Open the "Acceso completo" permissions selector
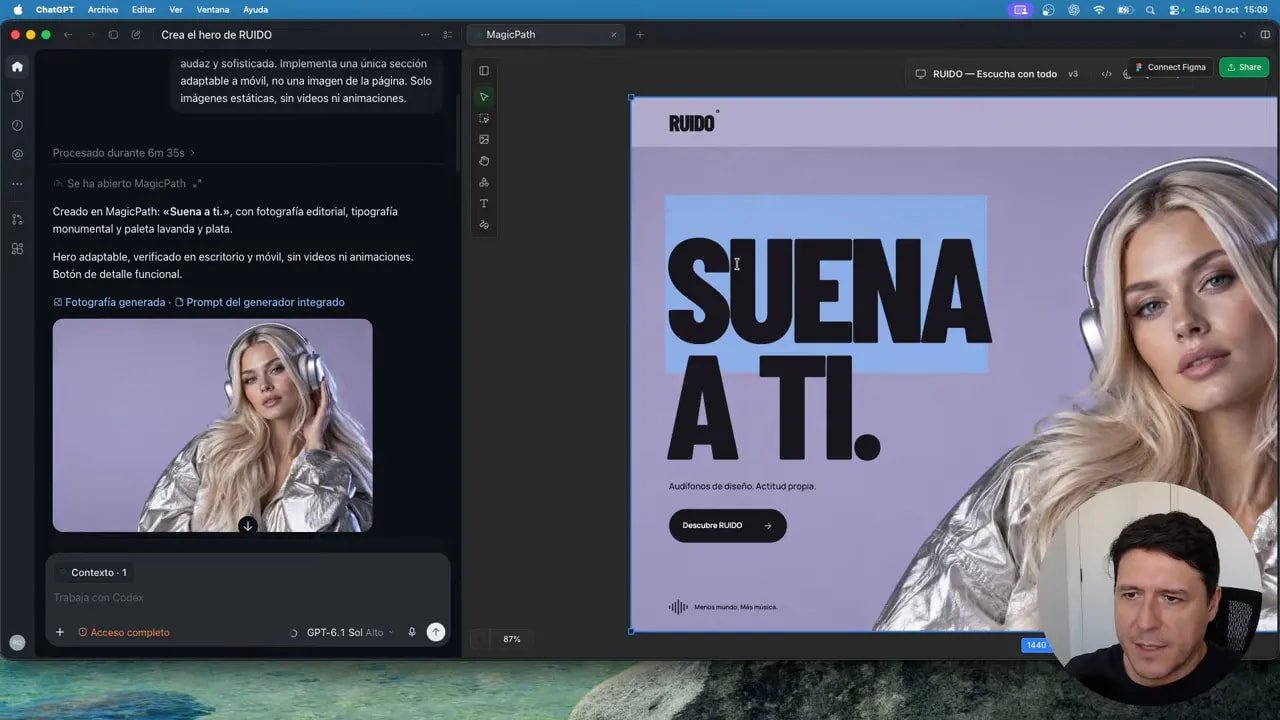This screenshot has height=720, width=1280. point(124,632)
